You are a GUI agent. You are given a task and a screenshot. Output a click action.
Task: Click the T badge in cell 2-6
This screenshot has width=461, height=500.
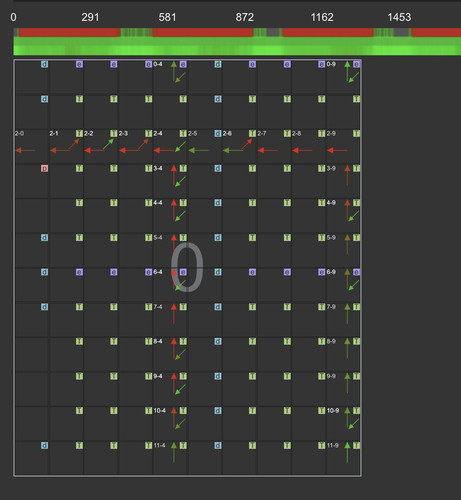tap(252, 133)
